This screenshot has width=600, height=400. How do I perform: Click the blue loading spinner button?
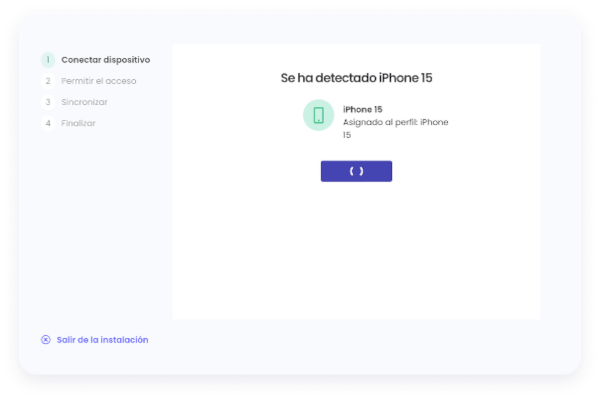[x=356, y=171]
